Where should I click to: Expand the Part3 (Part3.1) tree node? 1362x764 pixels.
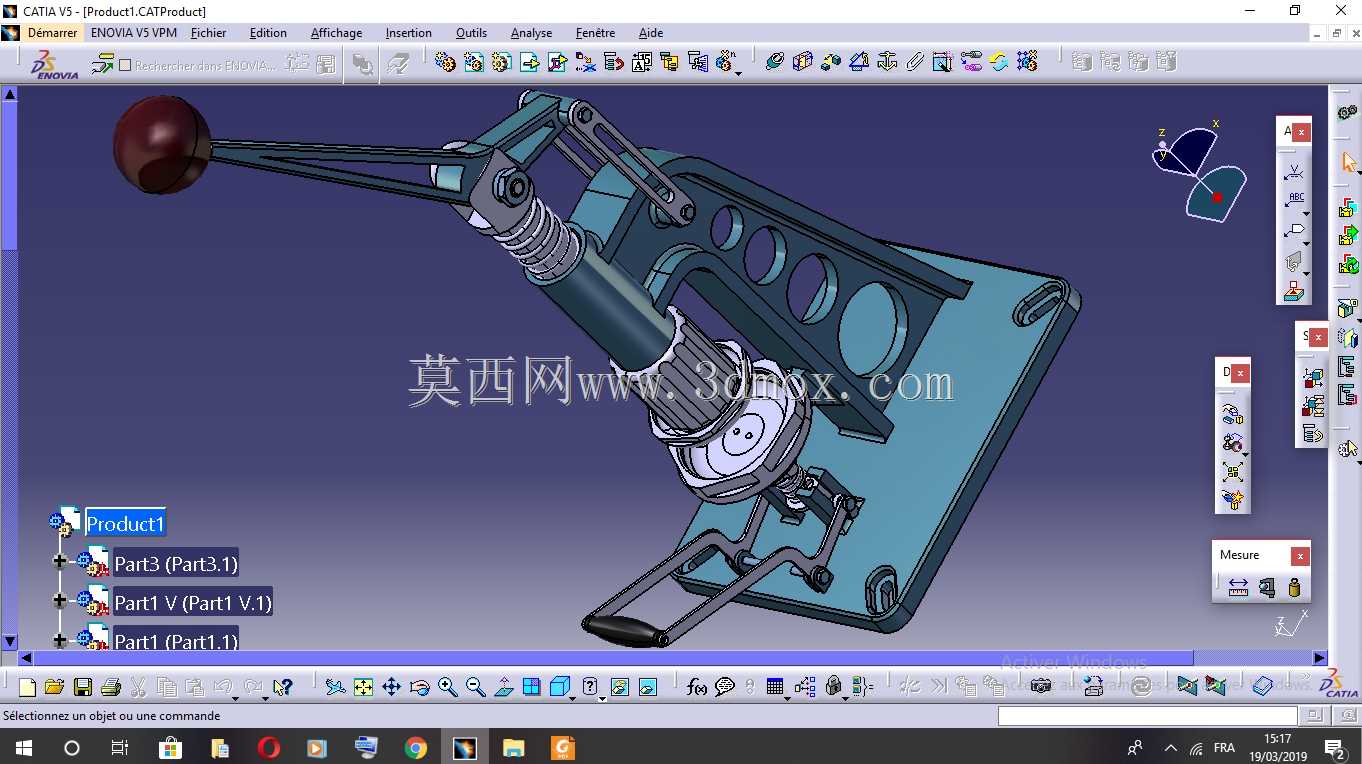(x=60, y=562)
